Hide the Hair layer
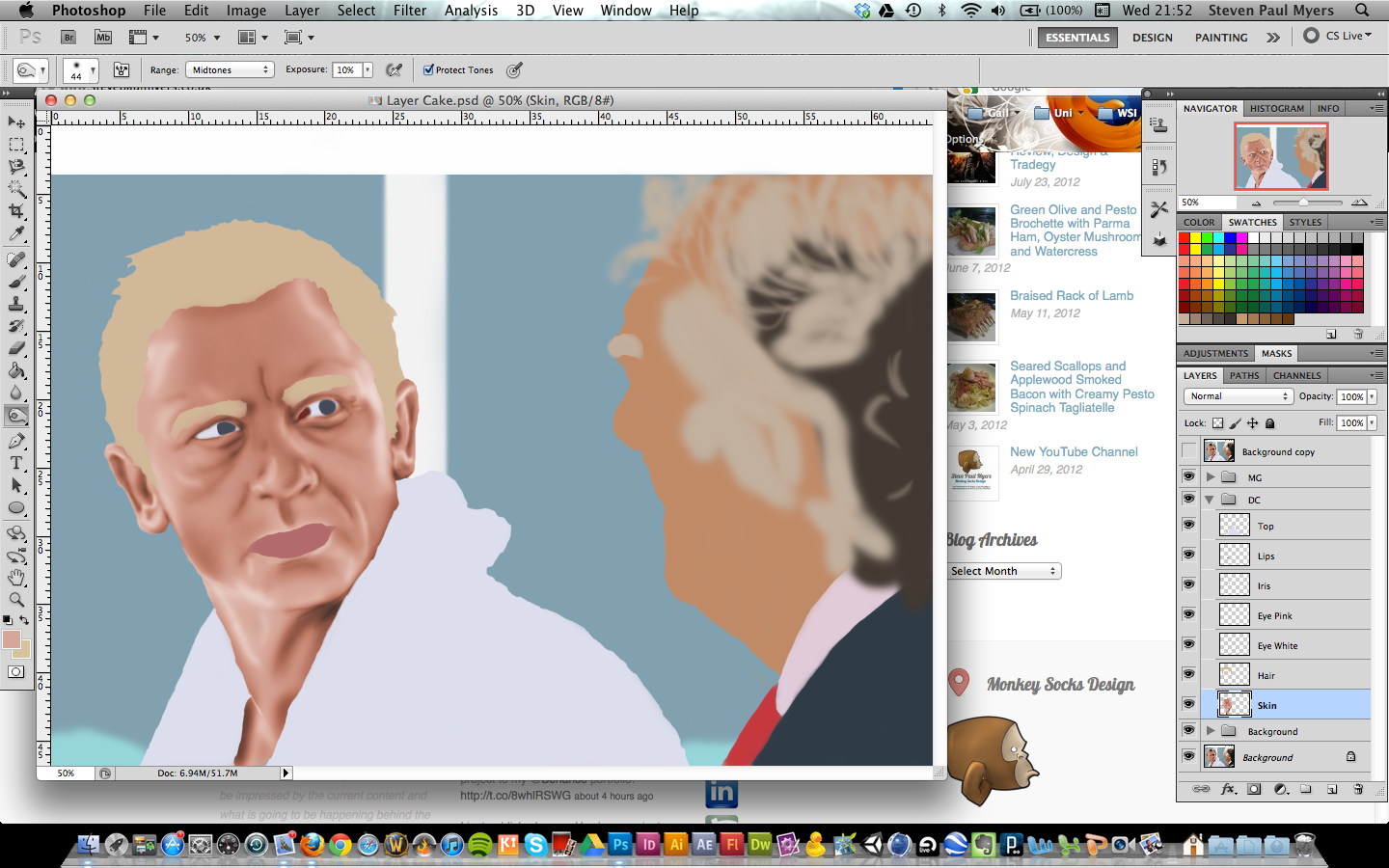Image resolution: width=1389 pixels, height=868 pixels. [x=1188, y=674]
